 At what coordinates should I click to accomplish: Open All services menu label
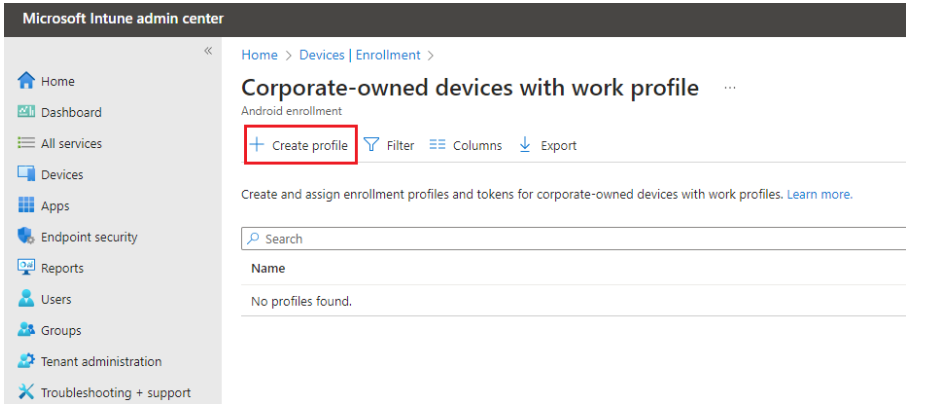[71, 143]
